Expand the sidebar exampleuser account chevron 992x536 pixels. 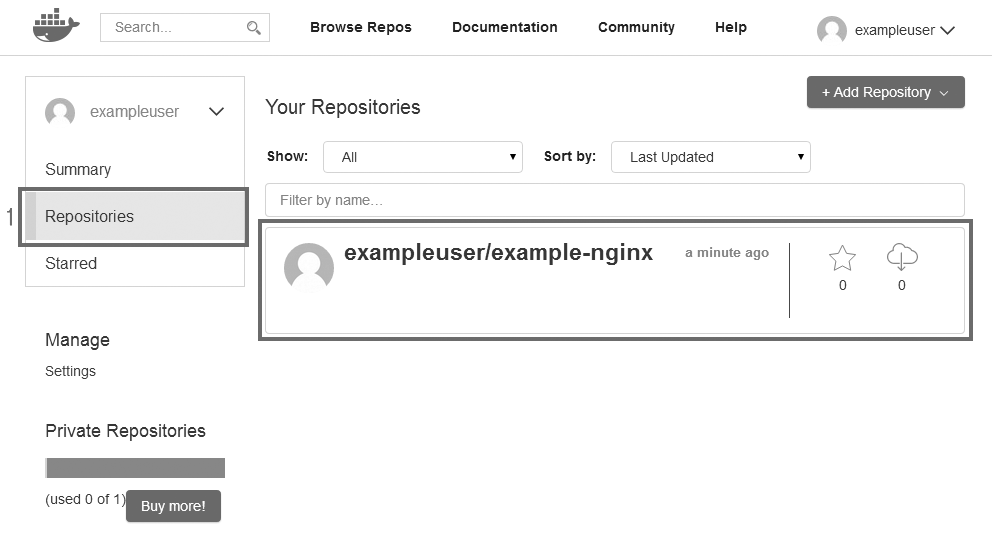click(x=216, y=112)
